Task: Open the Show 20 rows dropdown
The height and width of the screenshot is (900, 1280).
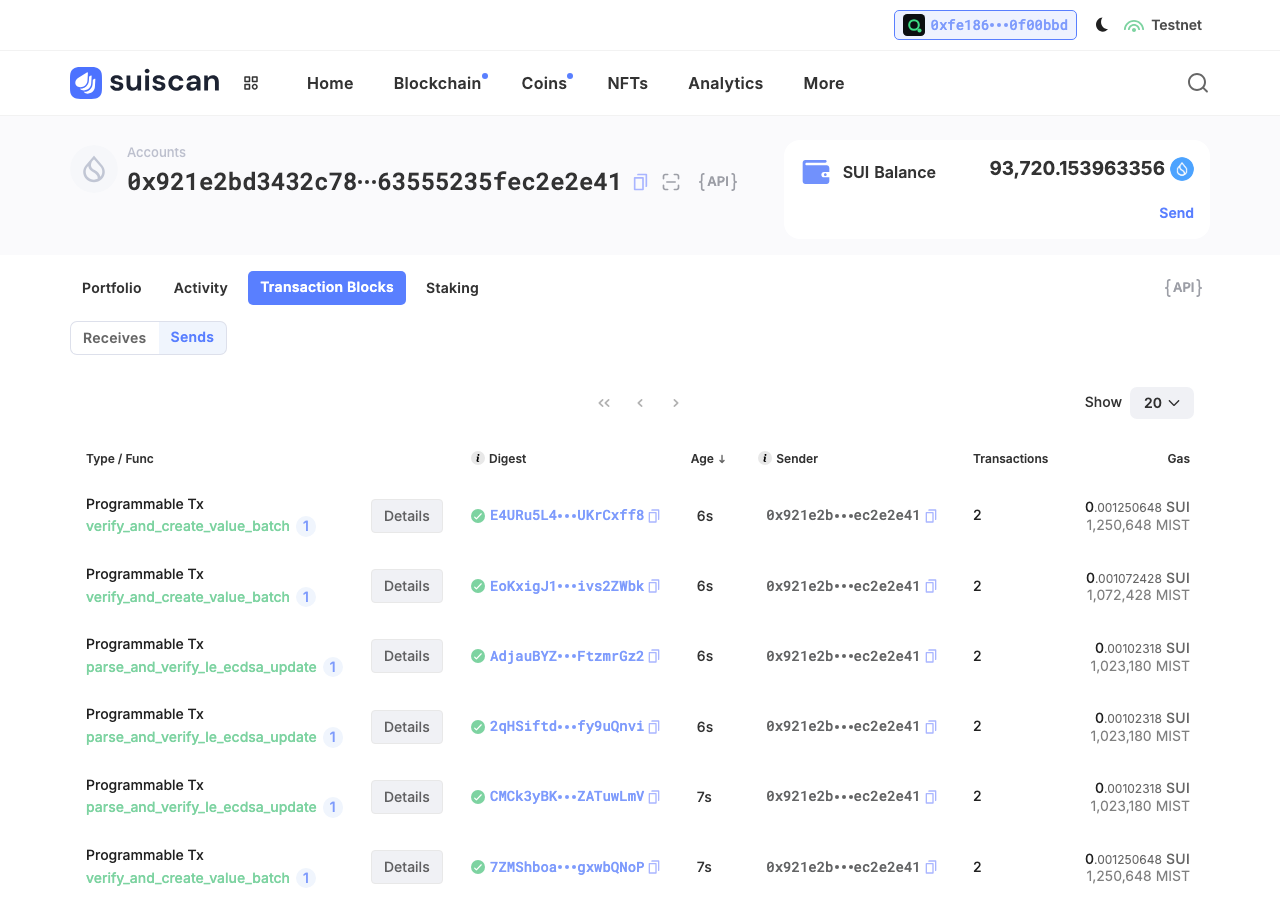Action: [1162, 403]
